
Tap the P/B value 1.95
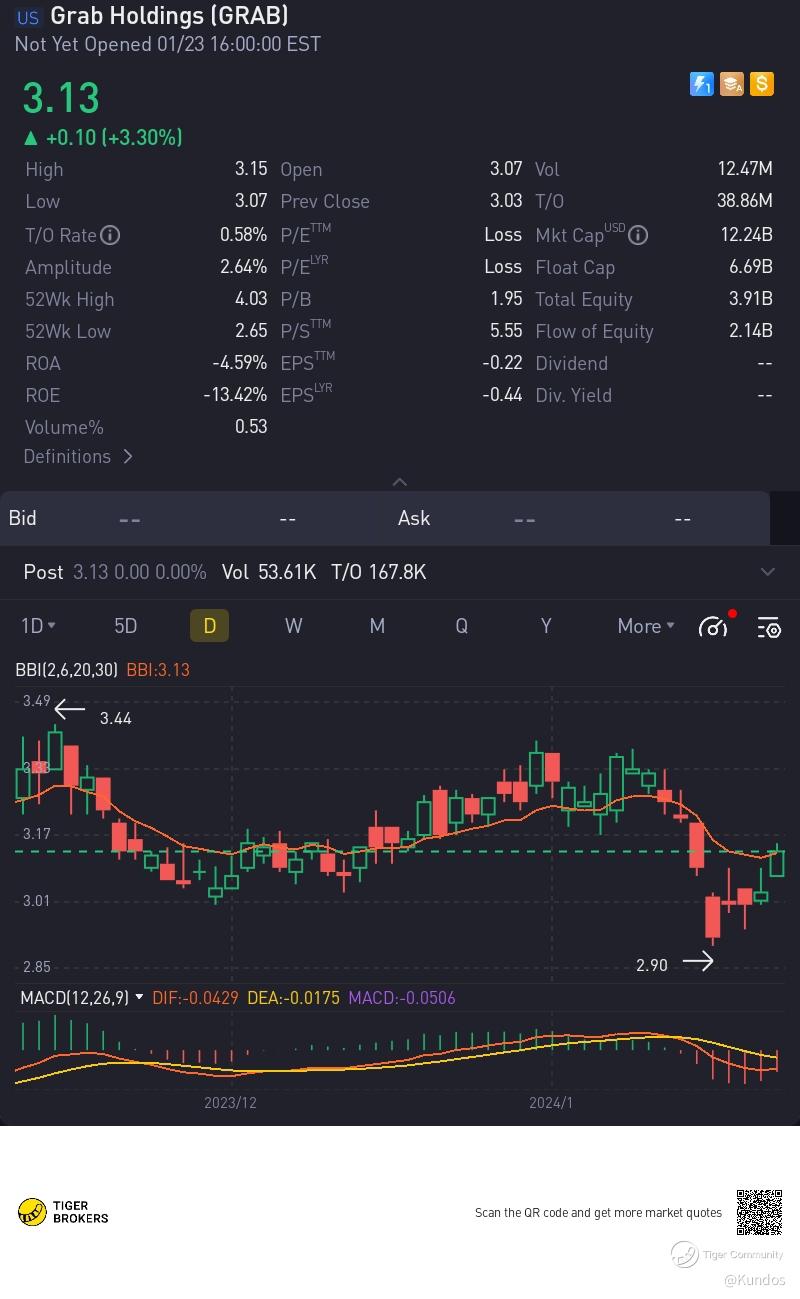tap(506, 299)
